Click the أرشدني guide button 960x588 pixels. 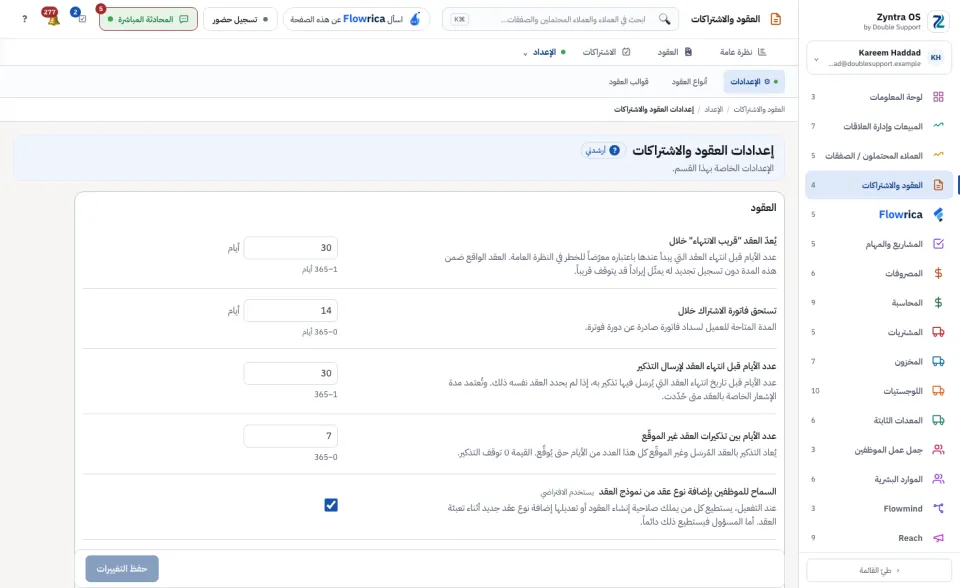[602, 150]
